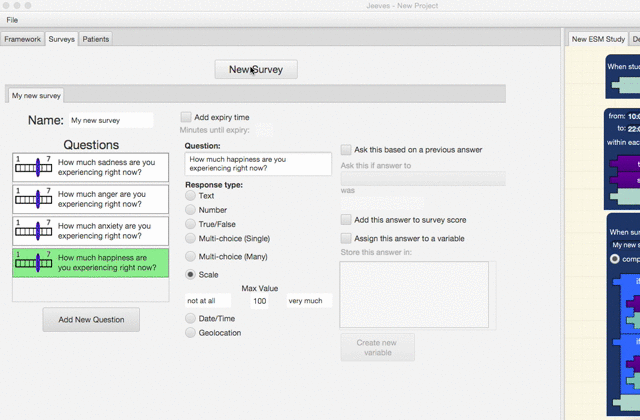The image size is (640, 420).
Task: Select the My new survey tab
Action: (36, 96)
